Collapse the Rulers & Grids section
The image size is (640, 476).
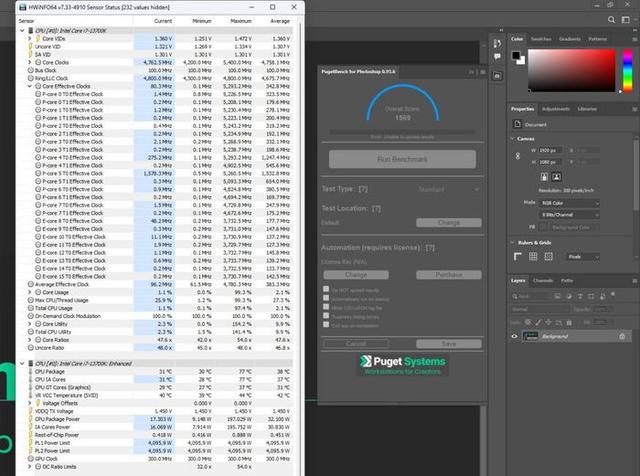[513, 242]
